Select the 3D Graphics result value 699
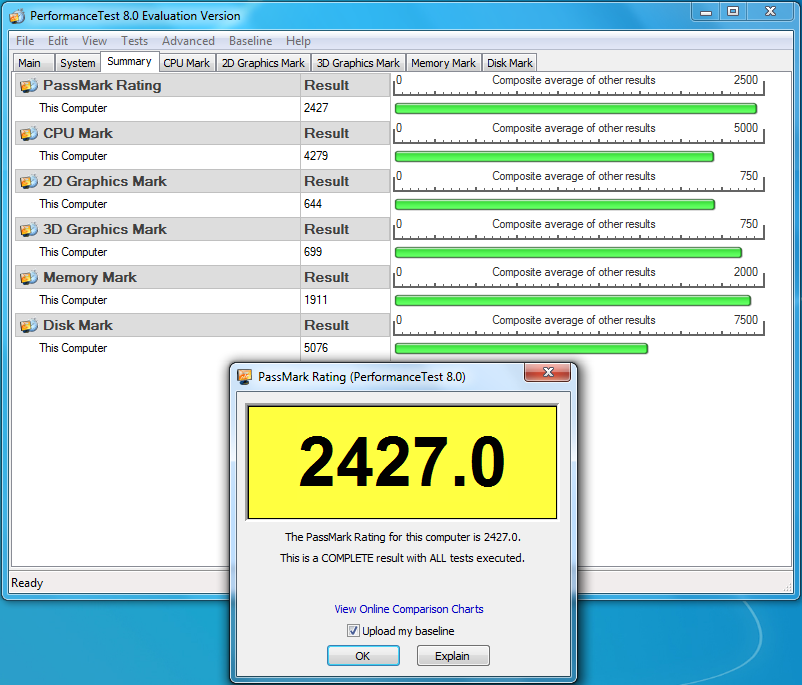This screenshot has width=802, height=685. (313, 252)
